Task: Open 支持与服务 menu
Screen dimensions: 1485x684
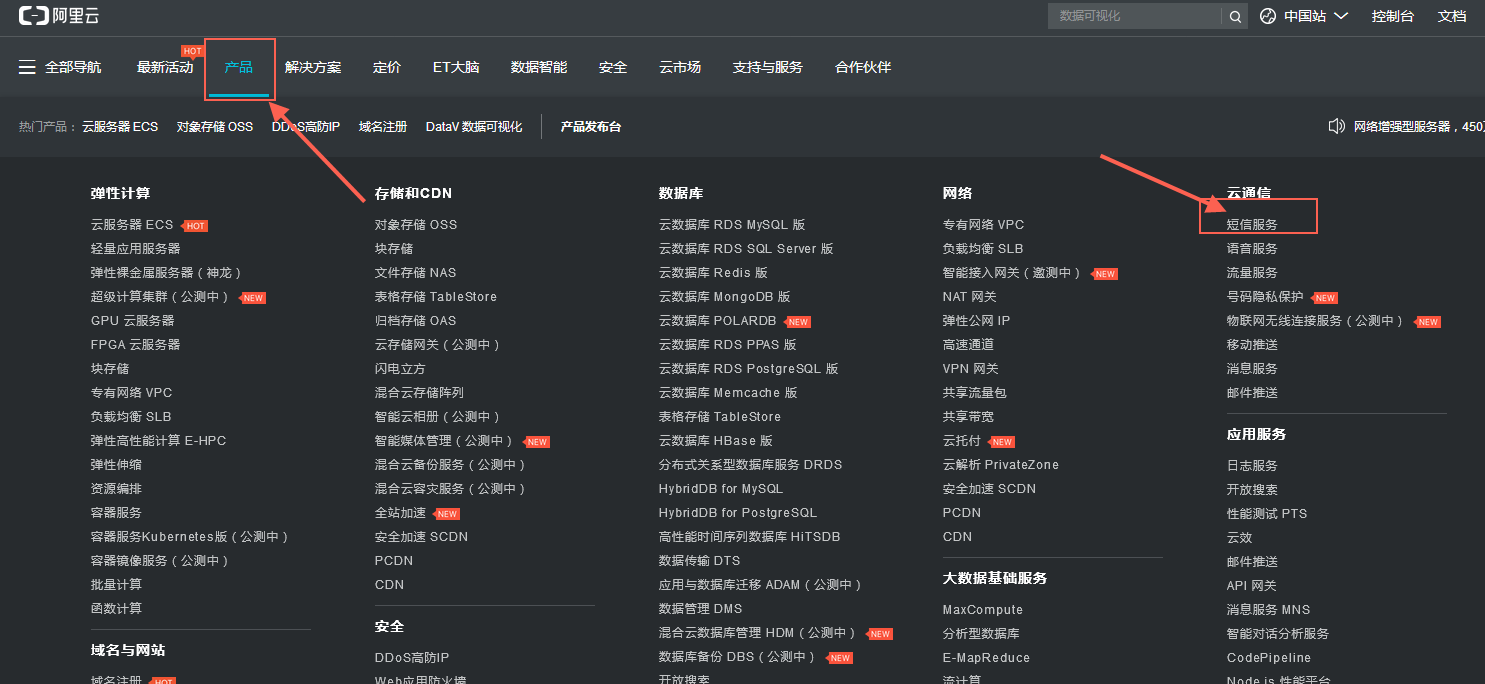Action: [768, 67]
